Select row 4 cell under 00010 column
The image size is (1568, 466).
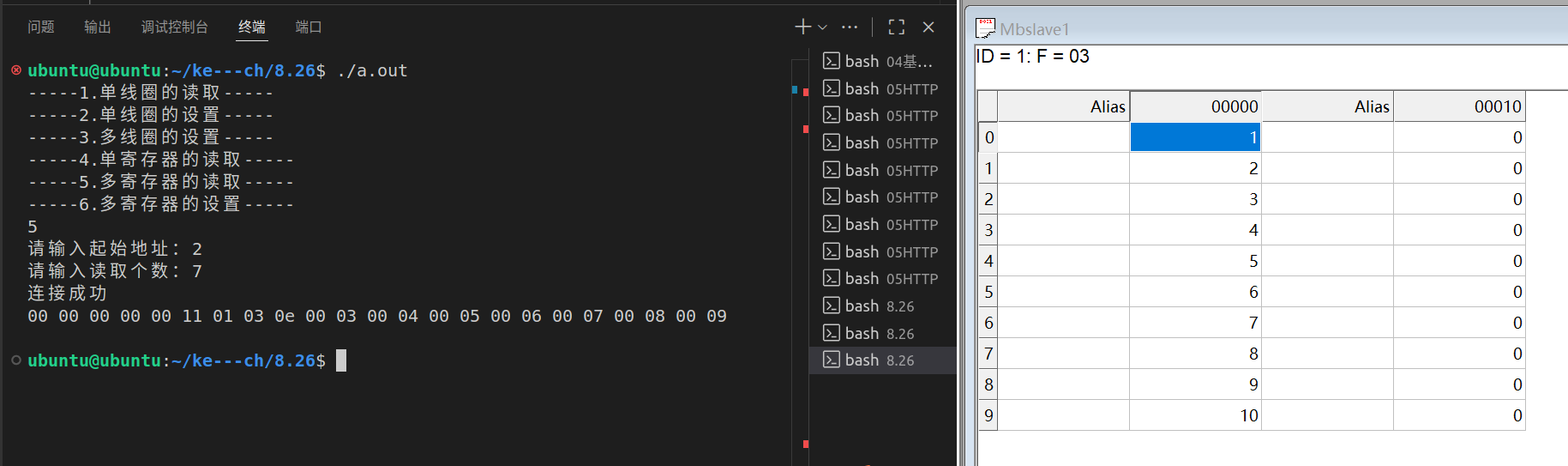click(x=1459, y=261)
